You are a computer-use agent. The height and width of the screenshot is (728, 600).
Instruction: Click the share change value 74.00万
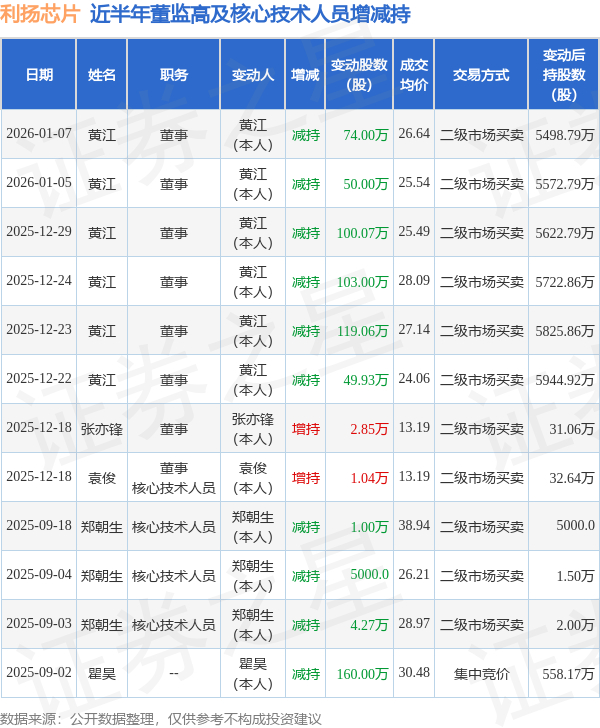coord(366,135)
